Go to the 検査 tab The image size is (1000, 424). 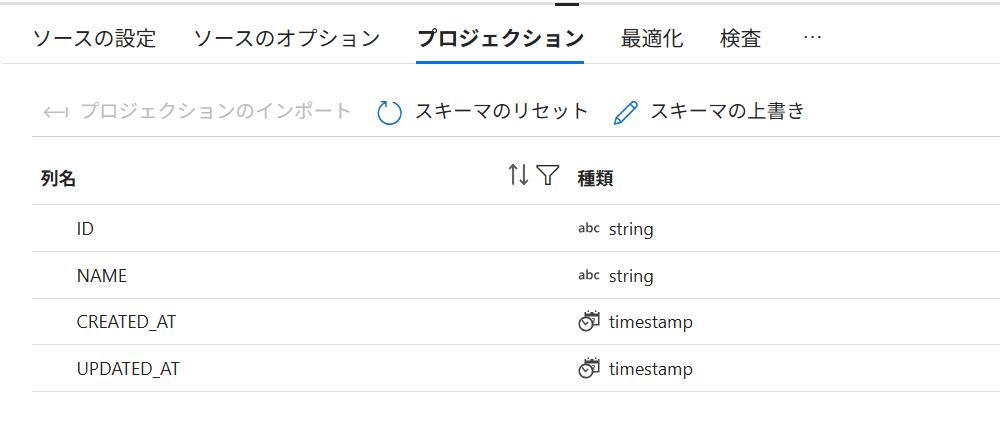click(740, 39)
